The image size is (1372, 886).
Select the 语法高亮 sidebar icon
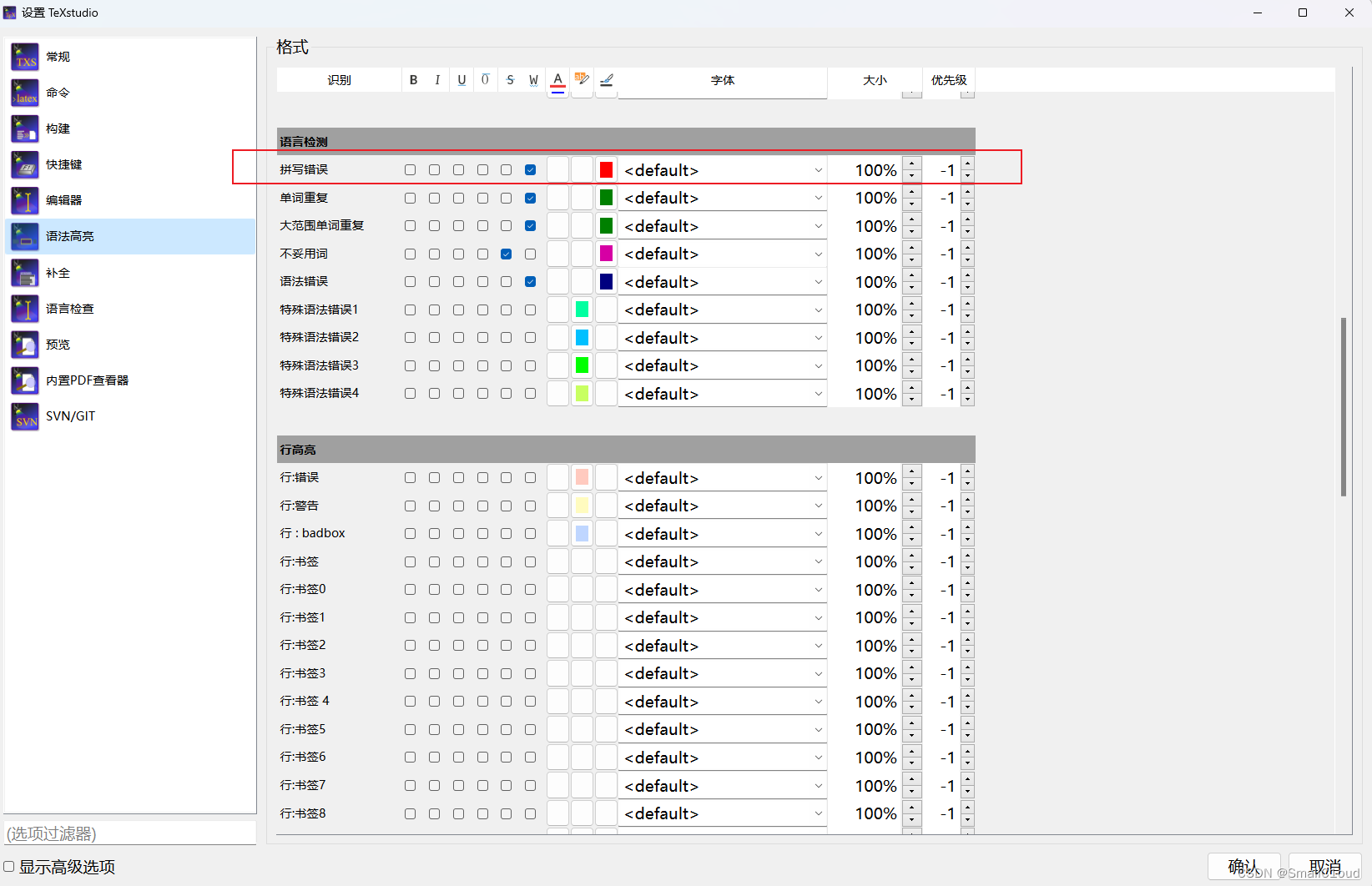(25, 236)
